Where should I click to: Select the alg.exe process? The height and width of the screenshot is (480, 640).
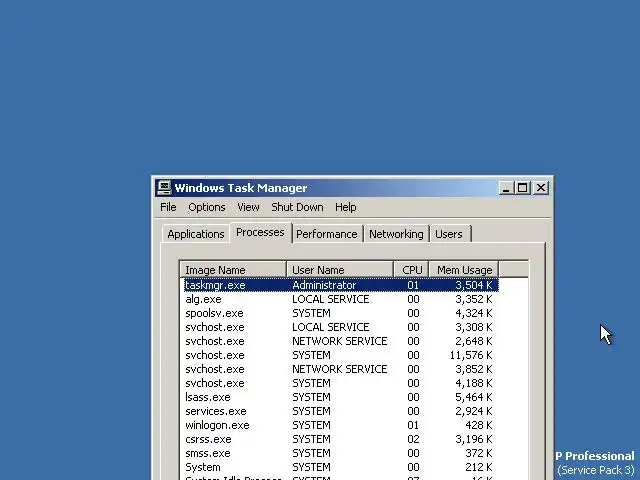(340, 299)
